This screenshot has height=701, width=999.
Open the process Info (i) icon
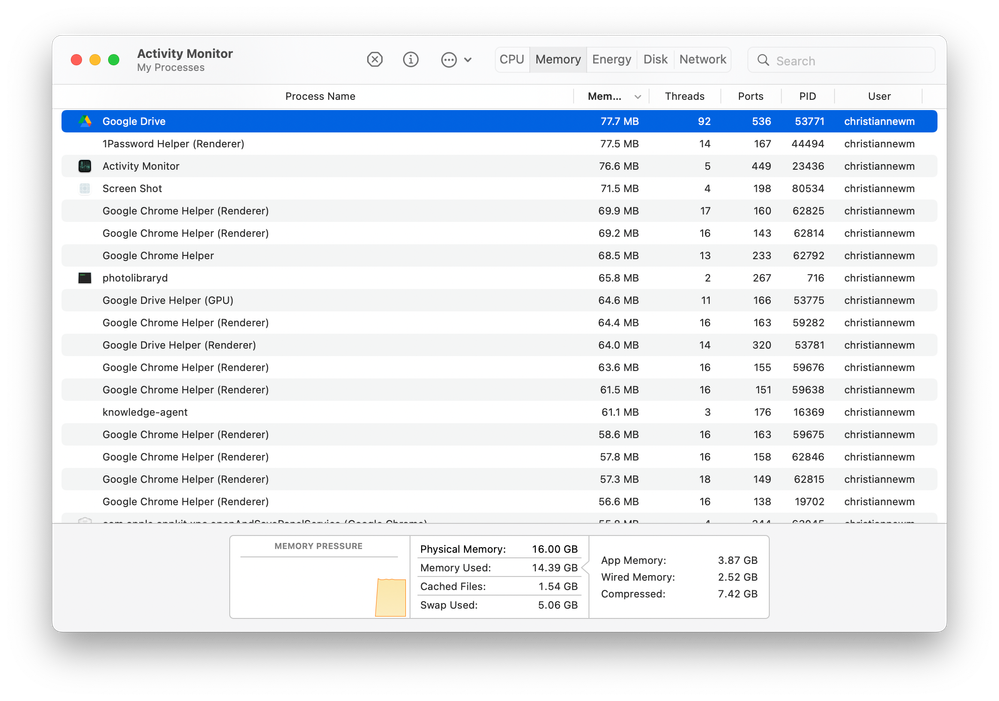(411, 59)
